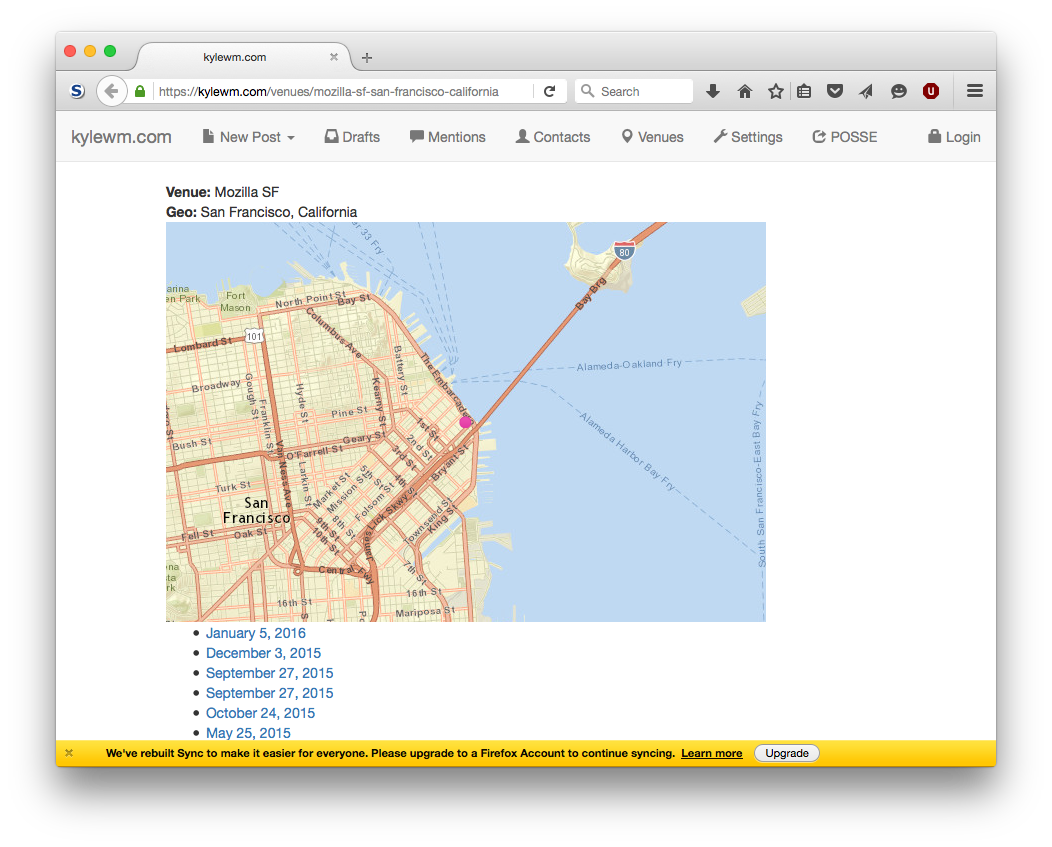Open the chat bubble Hello icon
Screen dimensions: 1052x847
tap(898, 91)
